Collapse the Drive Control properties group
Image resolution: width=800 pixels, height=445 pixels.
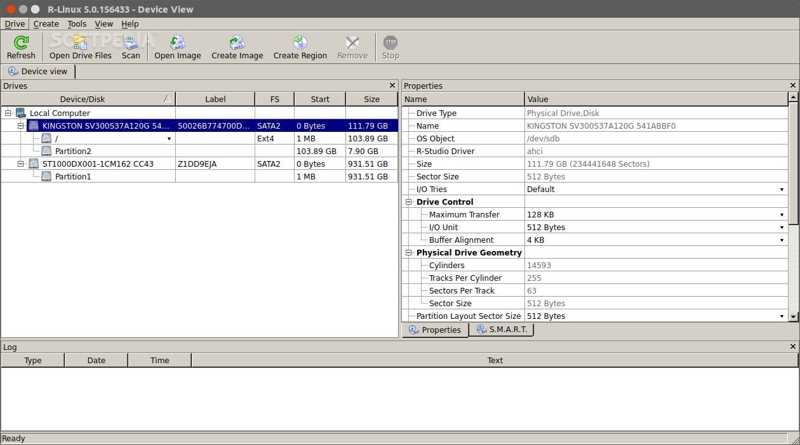(x=409, y=202)
